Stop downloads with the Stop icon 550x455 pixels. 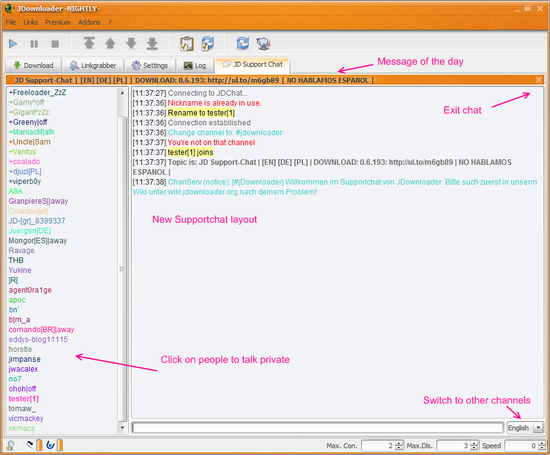(55, 44)
